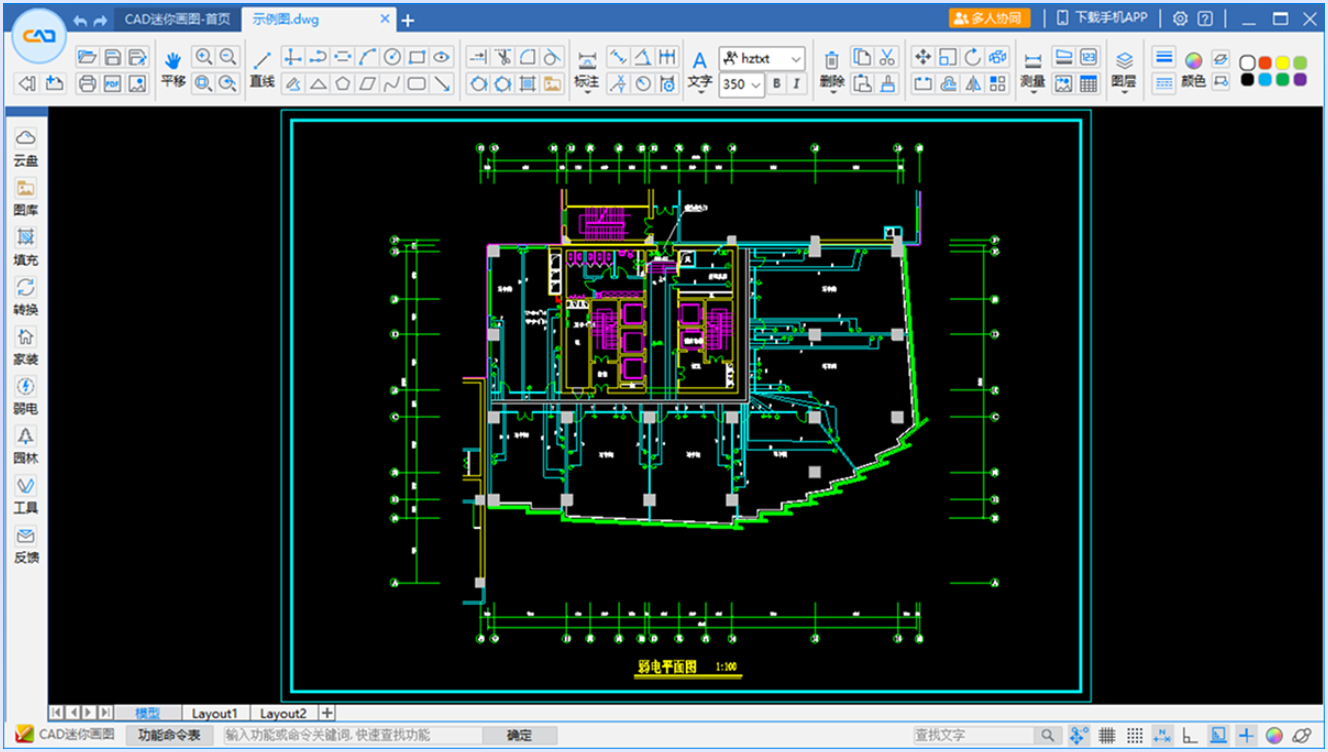This screenshot has height=752, width=1328.
Task: Open the 云盘 cloud drive sidebar icon
Action: (x=26, y=146)
